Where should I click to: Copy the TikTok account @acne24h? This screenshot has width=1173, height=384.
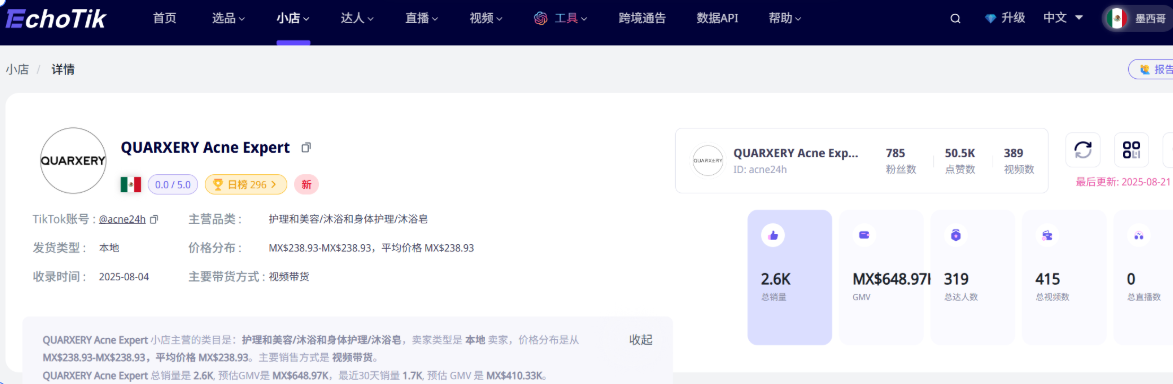(154, 219)
